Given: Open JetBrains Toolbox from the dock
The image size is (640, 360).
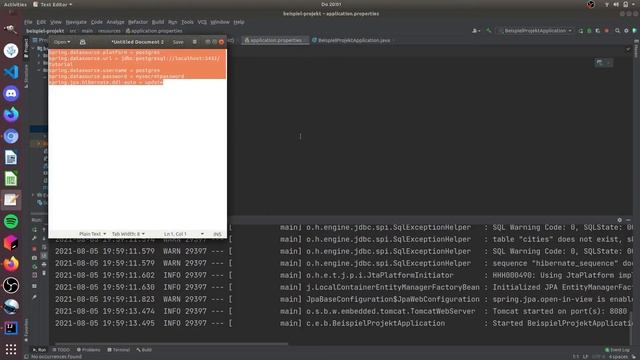Looking at the screenshot, I should tap(11, 242).
